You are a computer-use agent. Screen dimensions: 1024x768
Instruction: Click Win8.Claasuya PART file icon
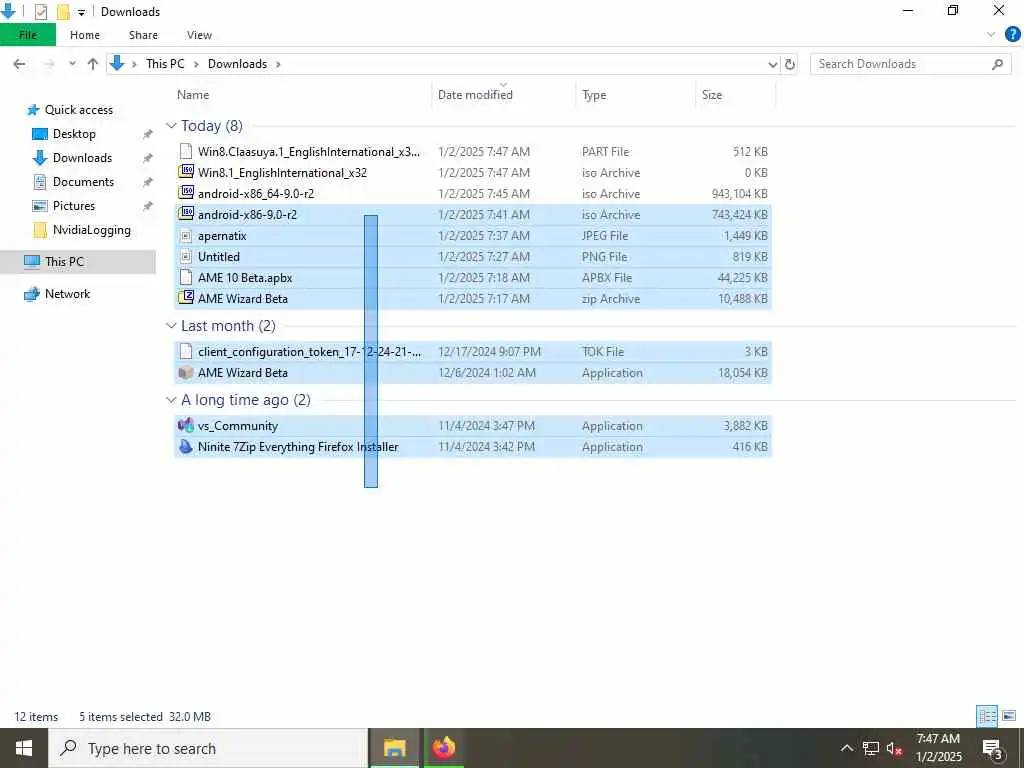point(186,152)
